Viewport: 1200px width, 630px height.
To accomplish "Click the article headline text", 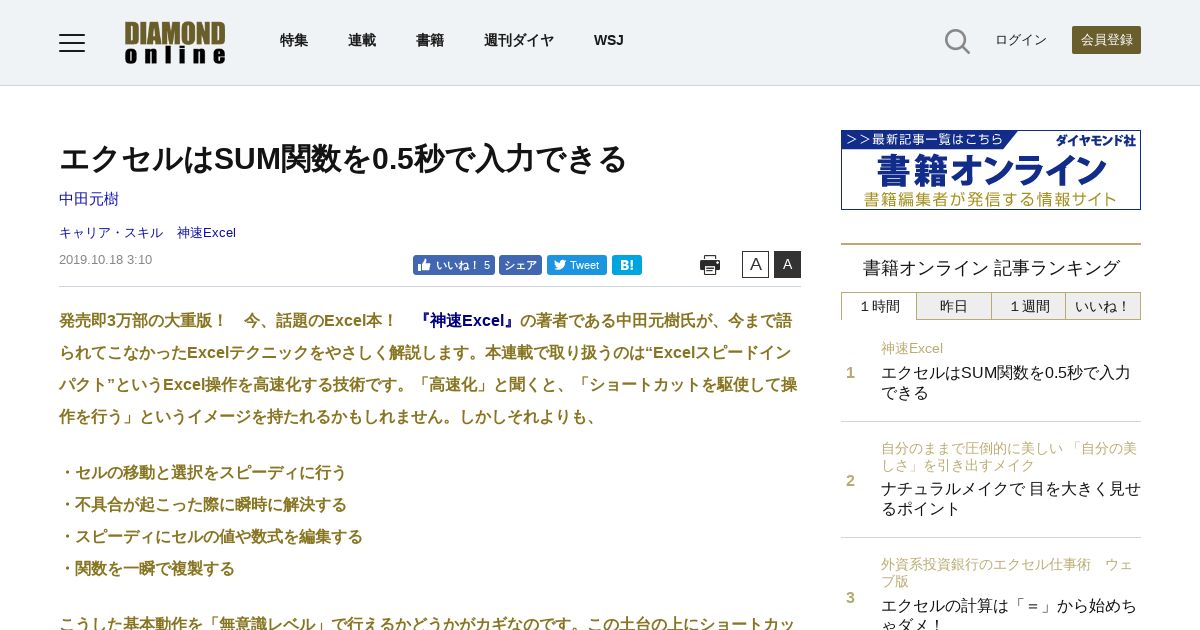I will pyautogui.click(x=343, y=159).
